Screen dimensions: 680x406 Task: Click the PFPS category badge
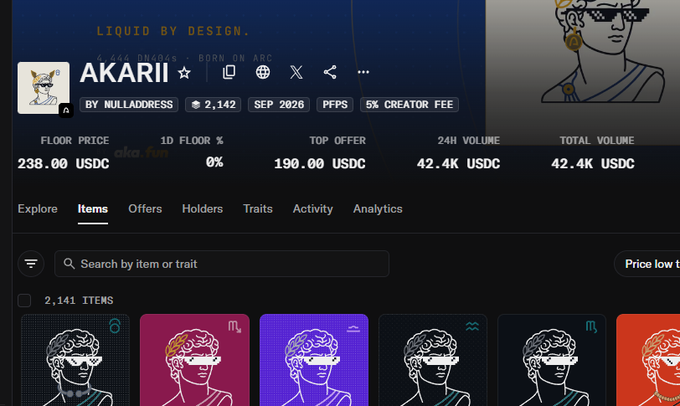pos(335,105)
